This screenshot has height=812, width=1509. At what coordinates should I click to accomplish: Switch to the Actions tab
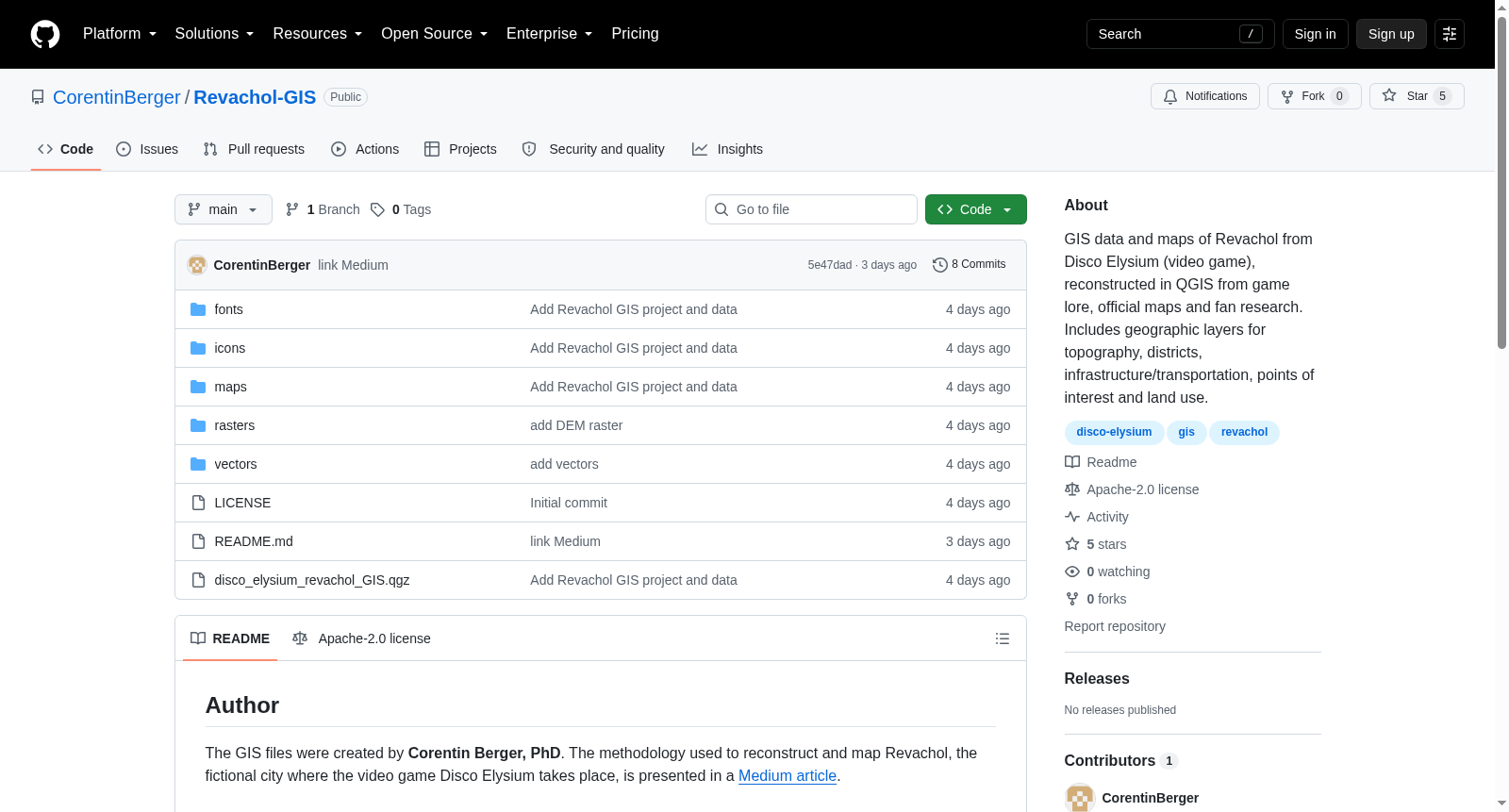[x=365, y=149]
